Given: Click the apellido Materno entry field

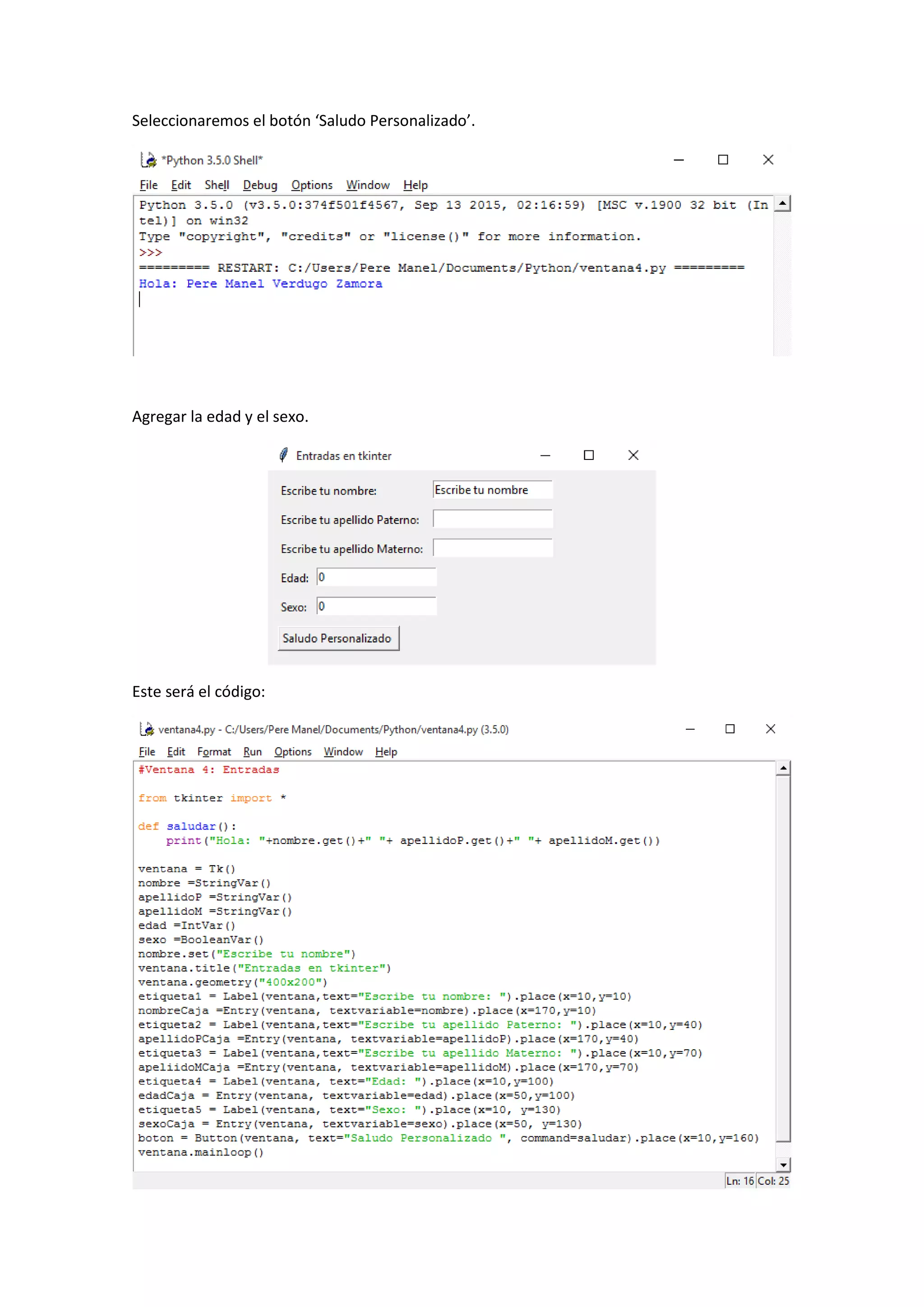Looking at the screenshot, I should tap(492, 547).
